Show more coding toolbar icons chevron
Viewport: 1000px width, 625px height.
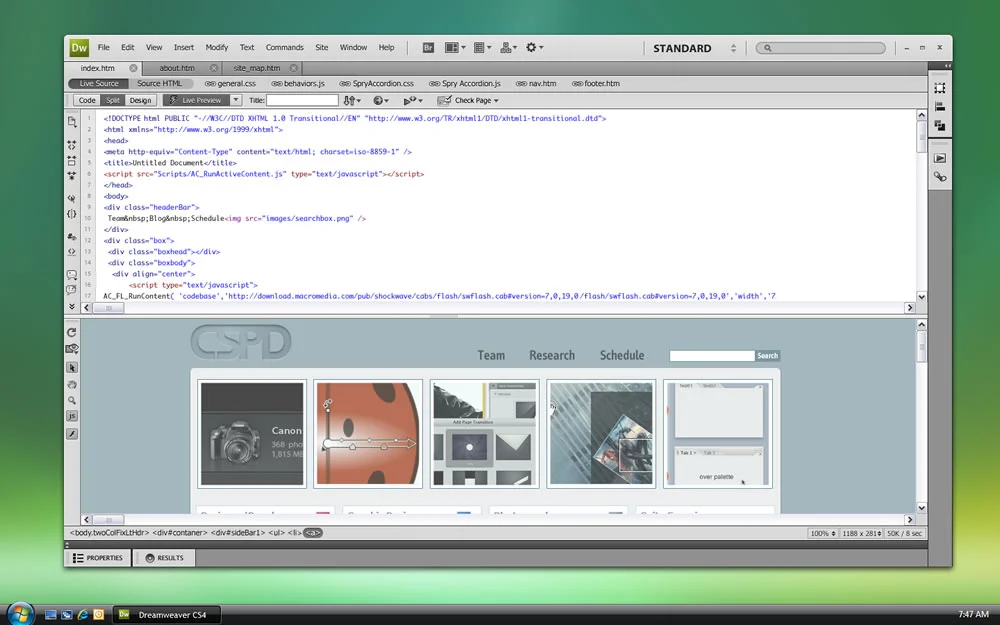click(x=71, y=306)
